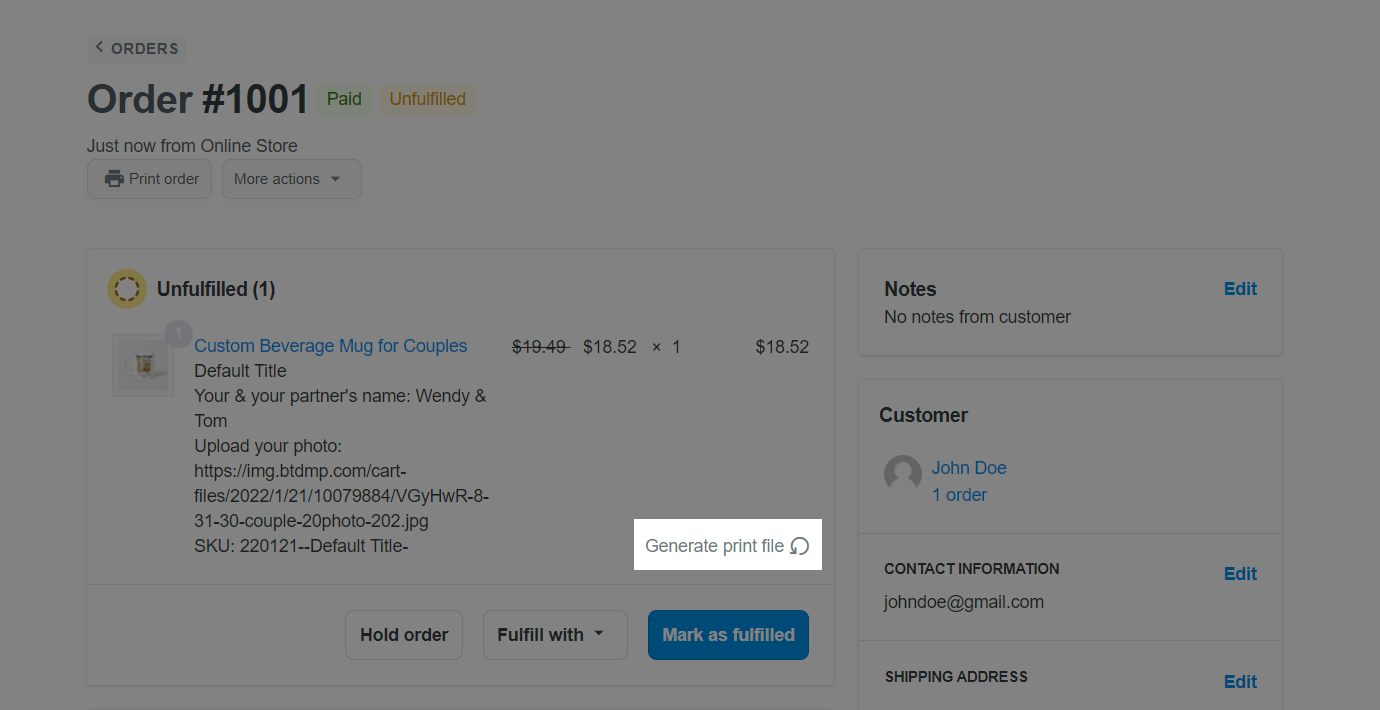1380x710 pixels.
Task: Open the More actions dropdown
Action: [x=291, y=179]
